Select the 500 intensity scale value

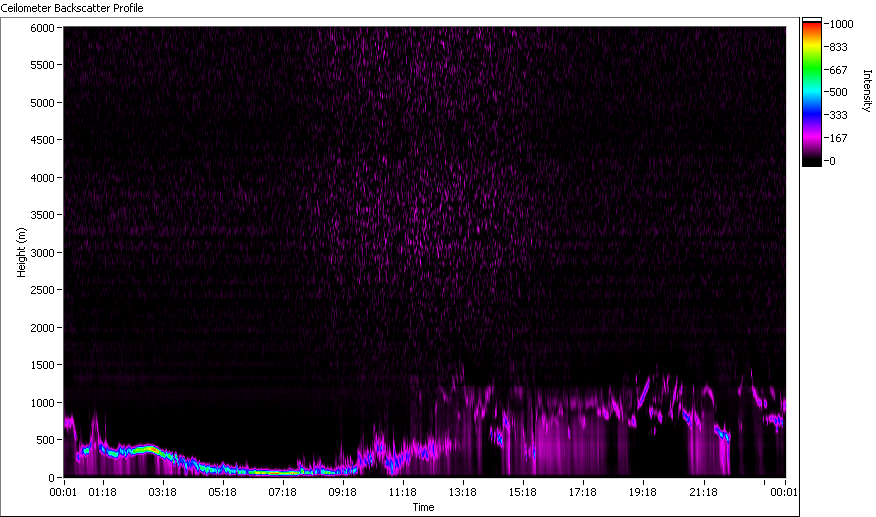pyautogui.click(x=838, y=92)
